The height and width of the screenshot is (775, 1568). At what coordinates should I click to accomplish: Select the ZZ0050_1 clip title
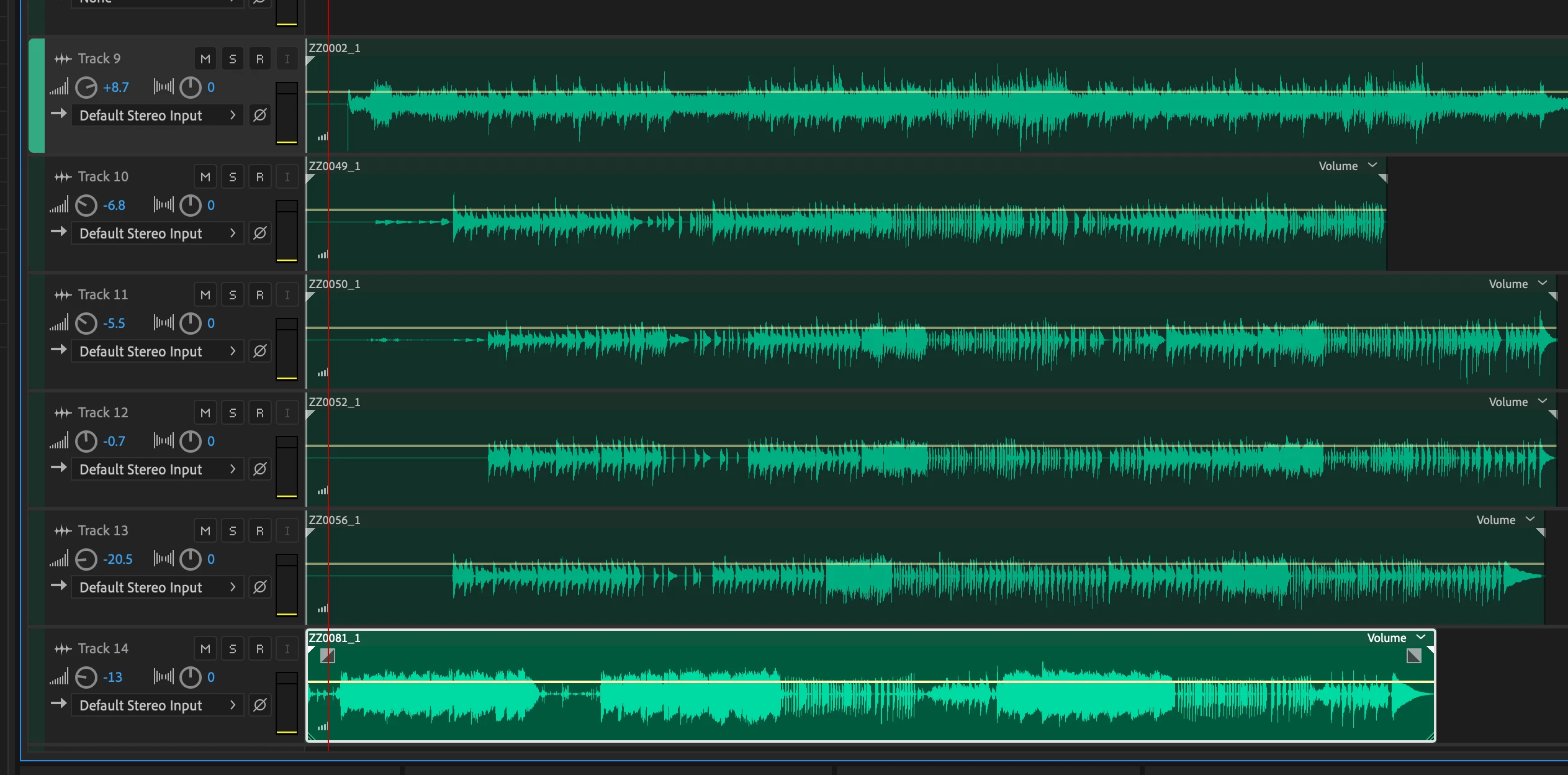[335, 284]
